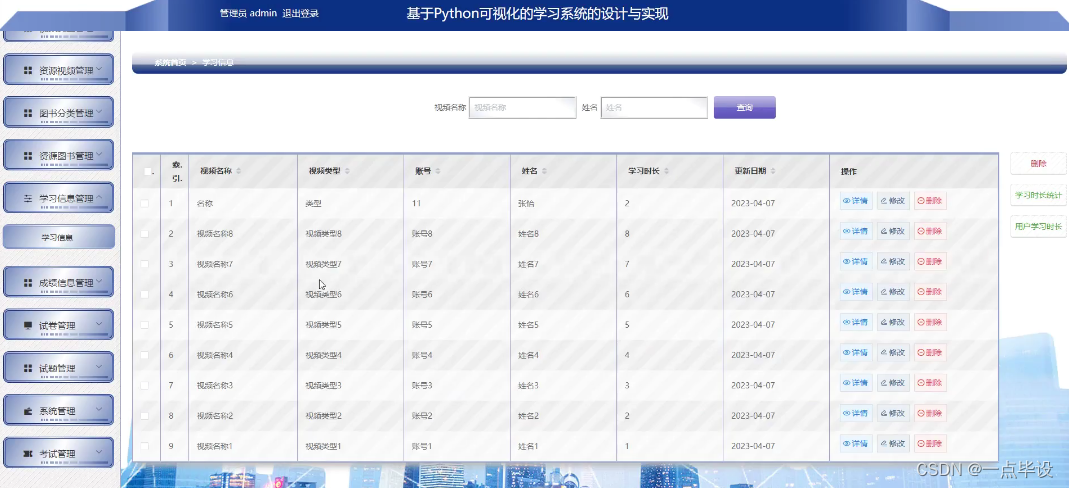Sort table by 视频类型 column arrows
Screen dimensions: 1069x488
point(347,171)
